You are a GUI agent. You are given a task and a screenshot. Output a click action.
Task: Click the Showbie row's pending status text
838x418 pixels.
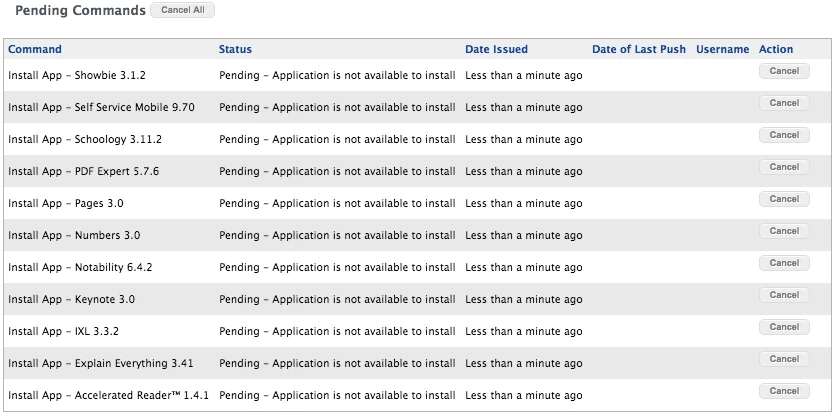tap(337, 75)
